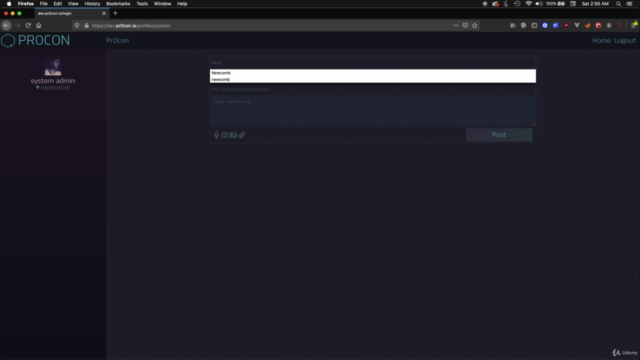Open macOS Spotlight search icon
The image size is (640, 360).
618,4
